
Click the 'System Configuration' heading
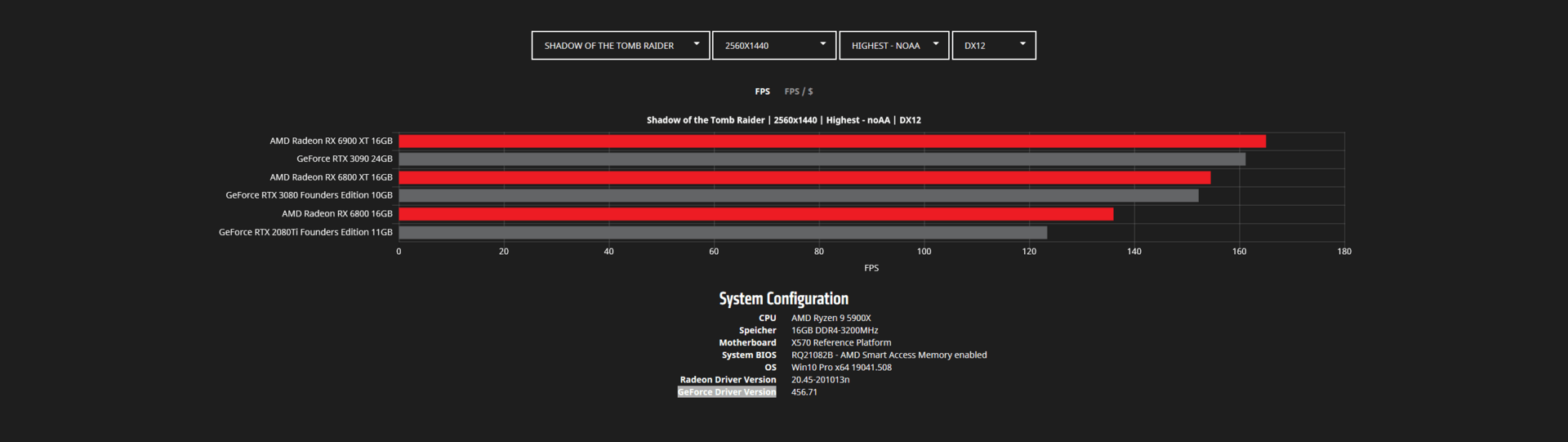[x=784, y=299]
